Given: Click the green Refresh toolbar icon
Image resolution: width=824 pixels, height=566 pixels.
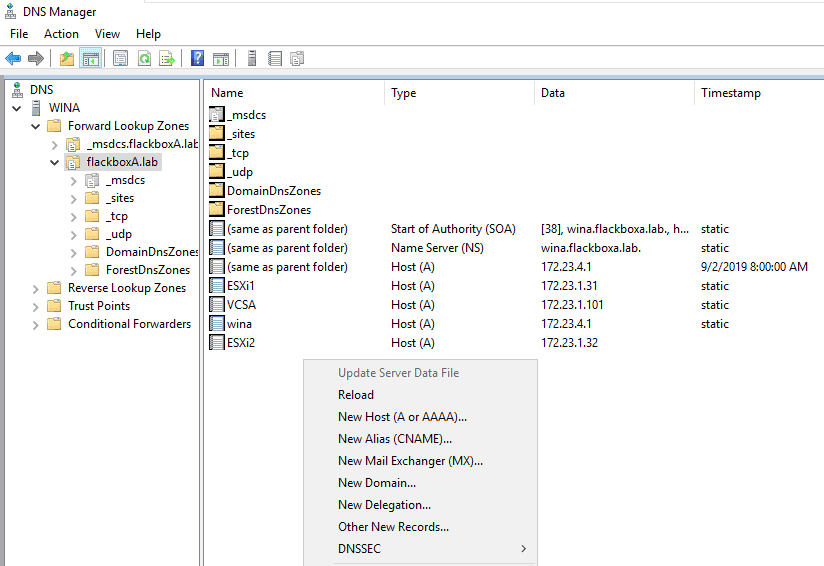Looking at the screenshot, I should point(144,59).
